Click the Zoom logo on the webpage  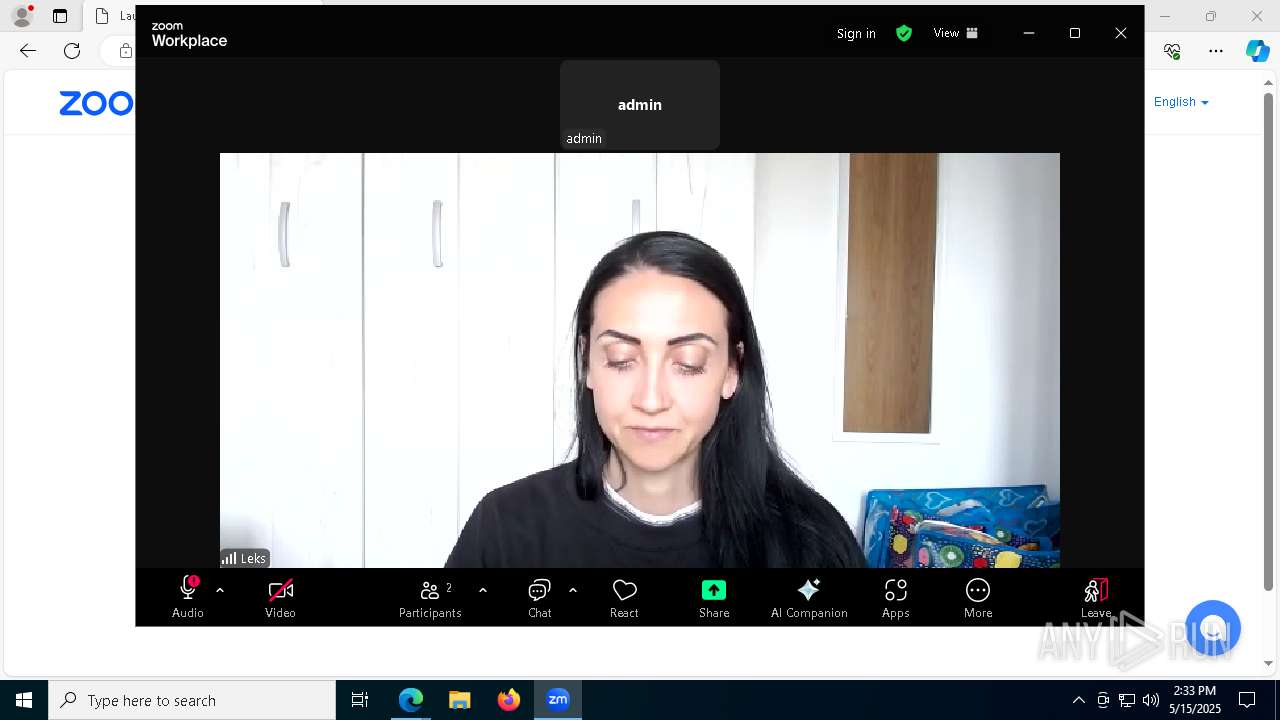pos(96,103)
